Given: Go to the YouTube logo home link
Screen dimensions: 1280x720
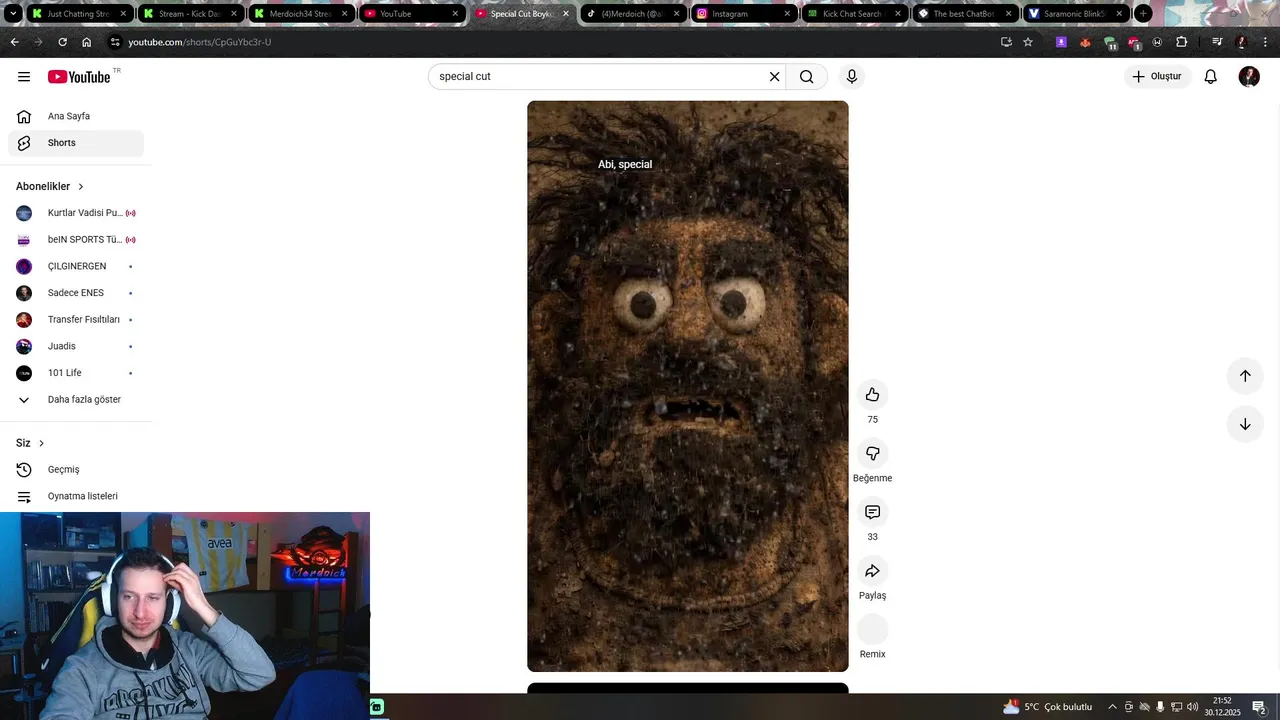Looking at the screenshot, I should [79, 77].
